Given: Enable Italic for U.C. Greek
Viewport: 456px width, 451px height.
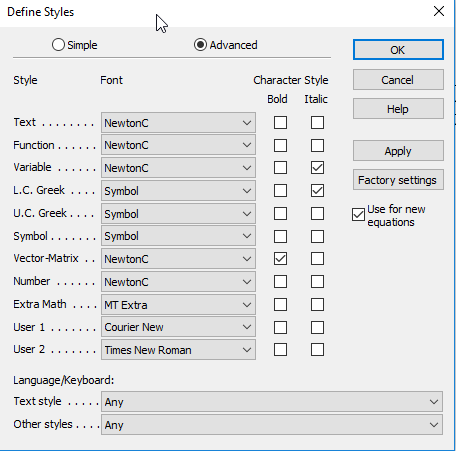Looking at the screenshot, I should [x=317, y=214].
